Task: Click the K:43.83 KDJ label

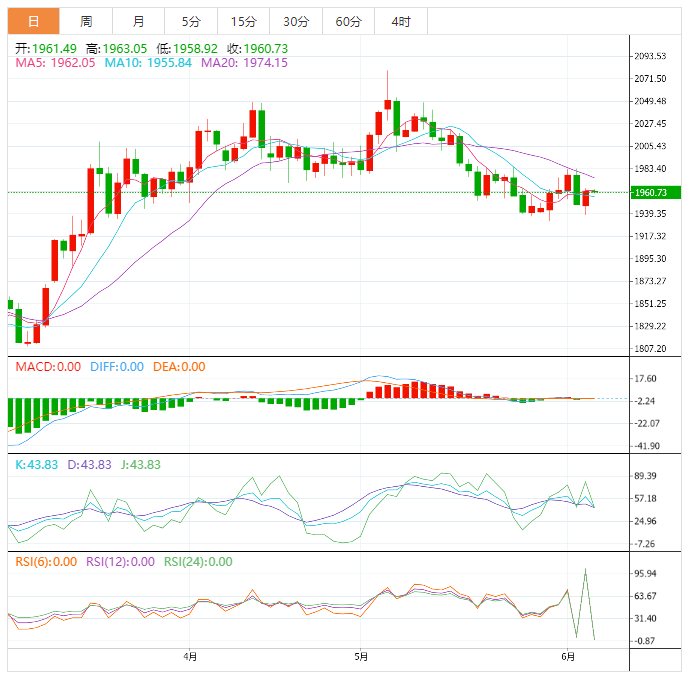Action: [35, 465]
